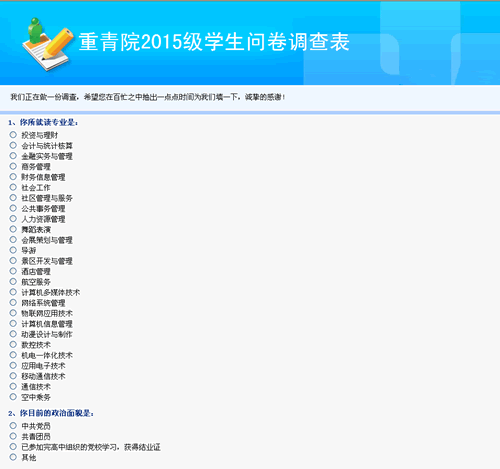Select 物联网应用技术 radio button
This screenshot has height=469, width=500.
pyautogui.click(x=13, y=313)
